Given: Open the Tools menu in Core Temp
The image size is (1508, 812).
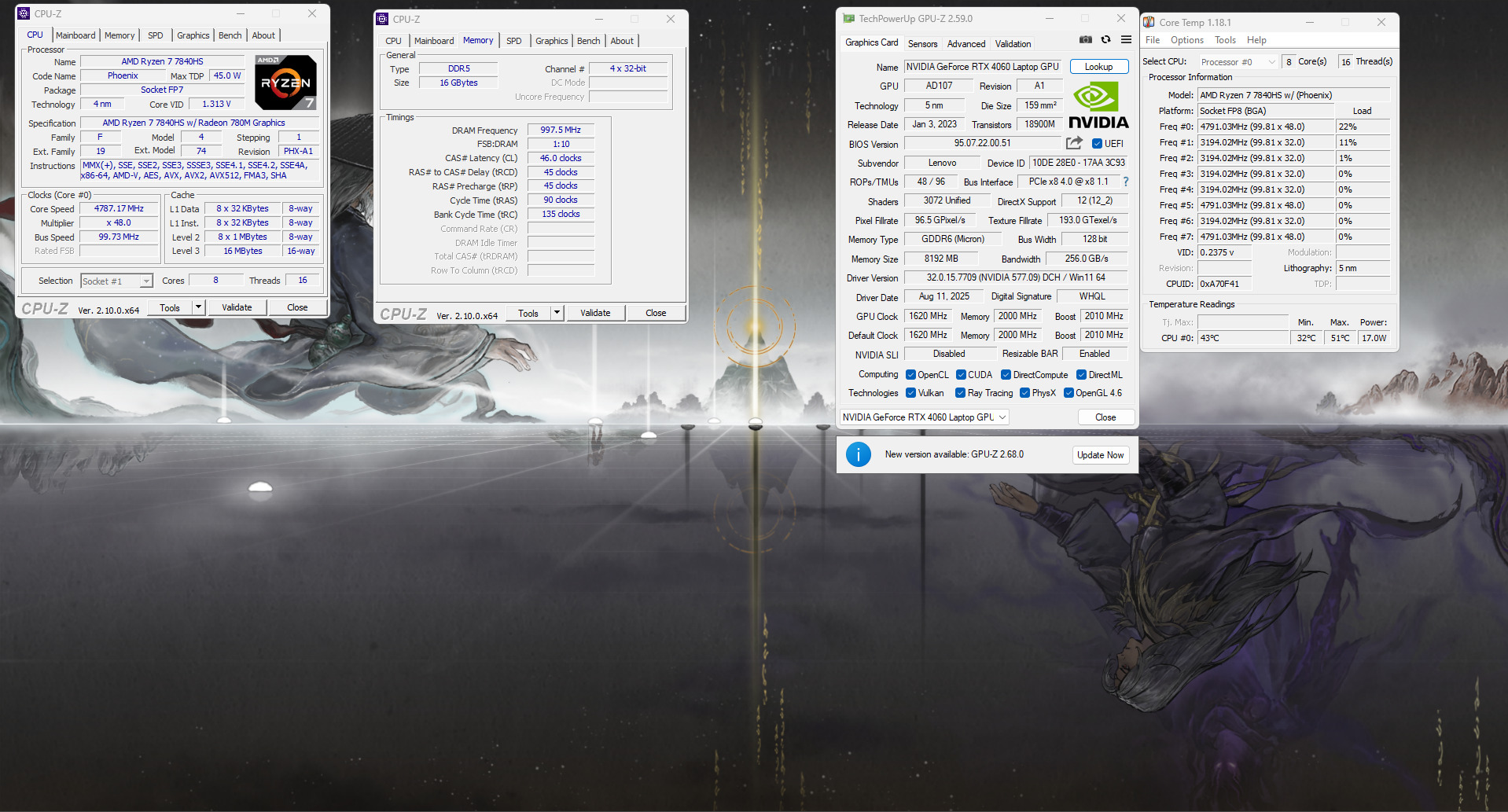Looking at the screenshot, I should tap(1225, 40).
